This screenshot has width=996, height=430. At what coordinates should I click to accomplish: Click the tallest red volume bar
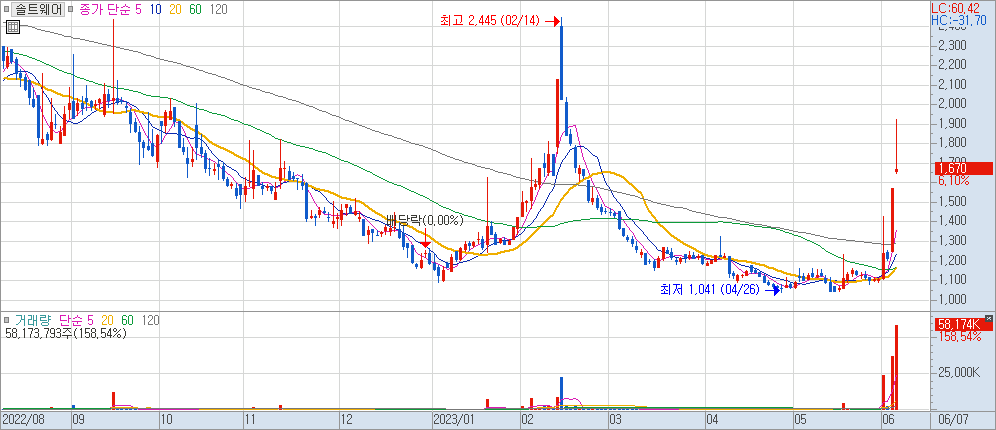tap(897, 366)
